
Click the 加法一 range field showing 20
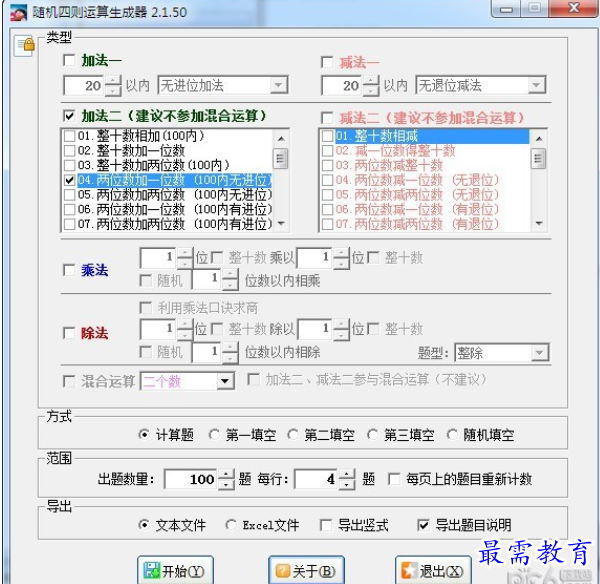84,85
